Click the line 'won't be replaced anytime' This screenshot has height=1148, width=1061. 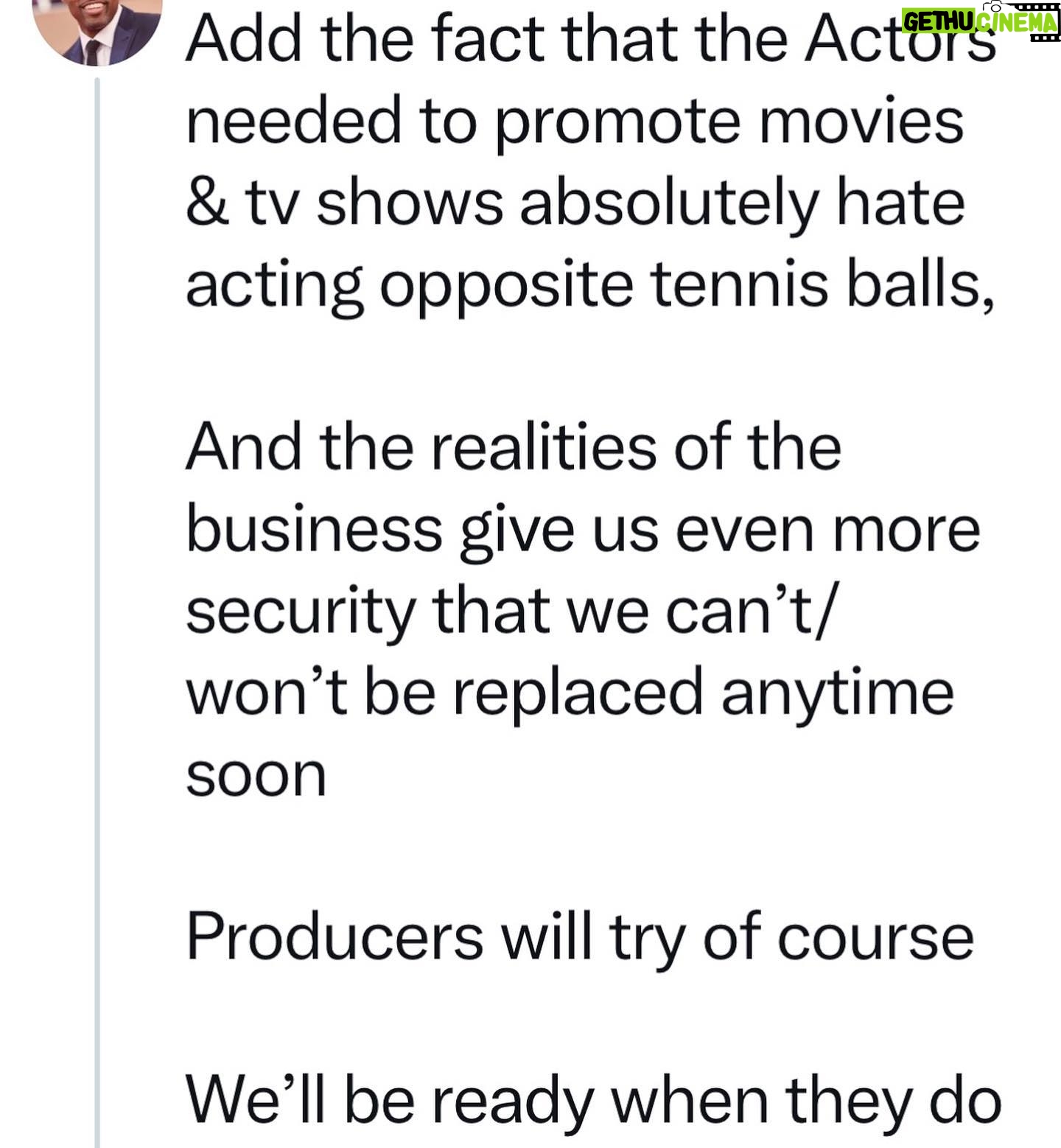[x=570, y=693]
